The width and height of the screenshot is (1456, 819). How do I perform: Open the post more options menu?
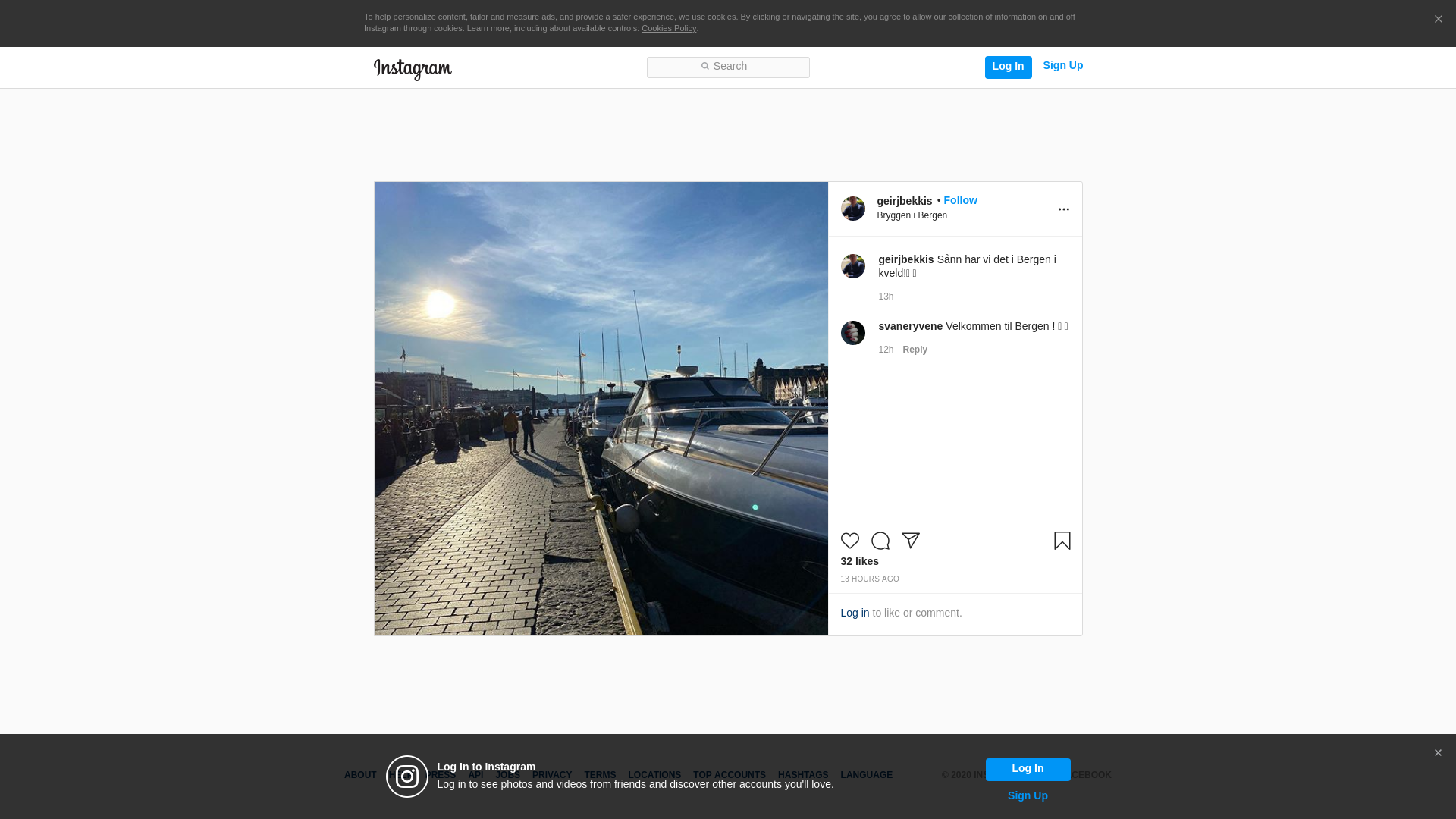coord(1063,209)
